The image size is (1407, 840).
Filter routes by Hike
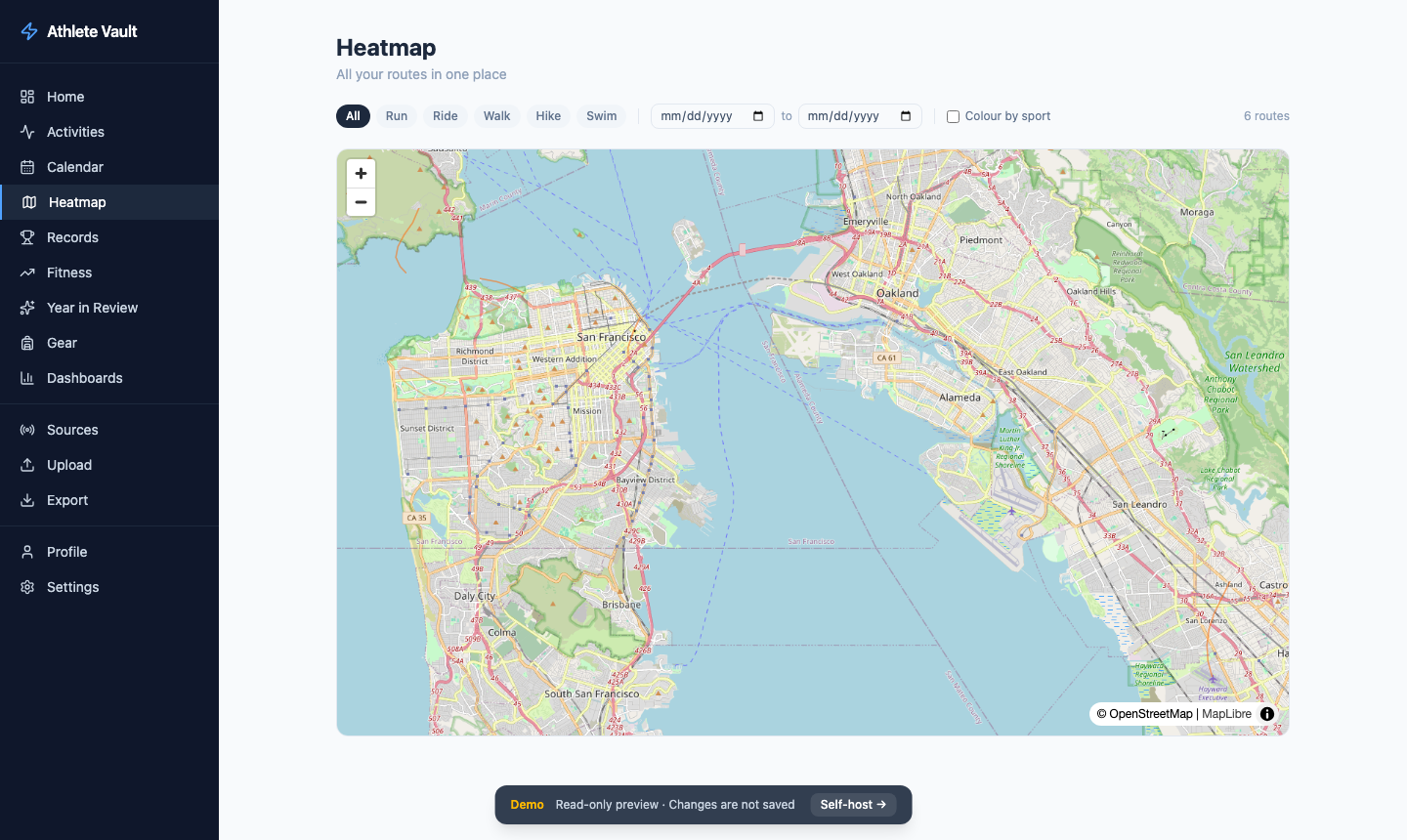click(x=548, y=116)
